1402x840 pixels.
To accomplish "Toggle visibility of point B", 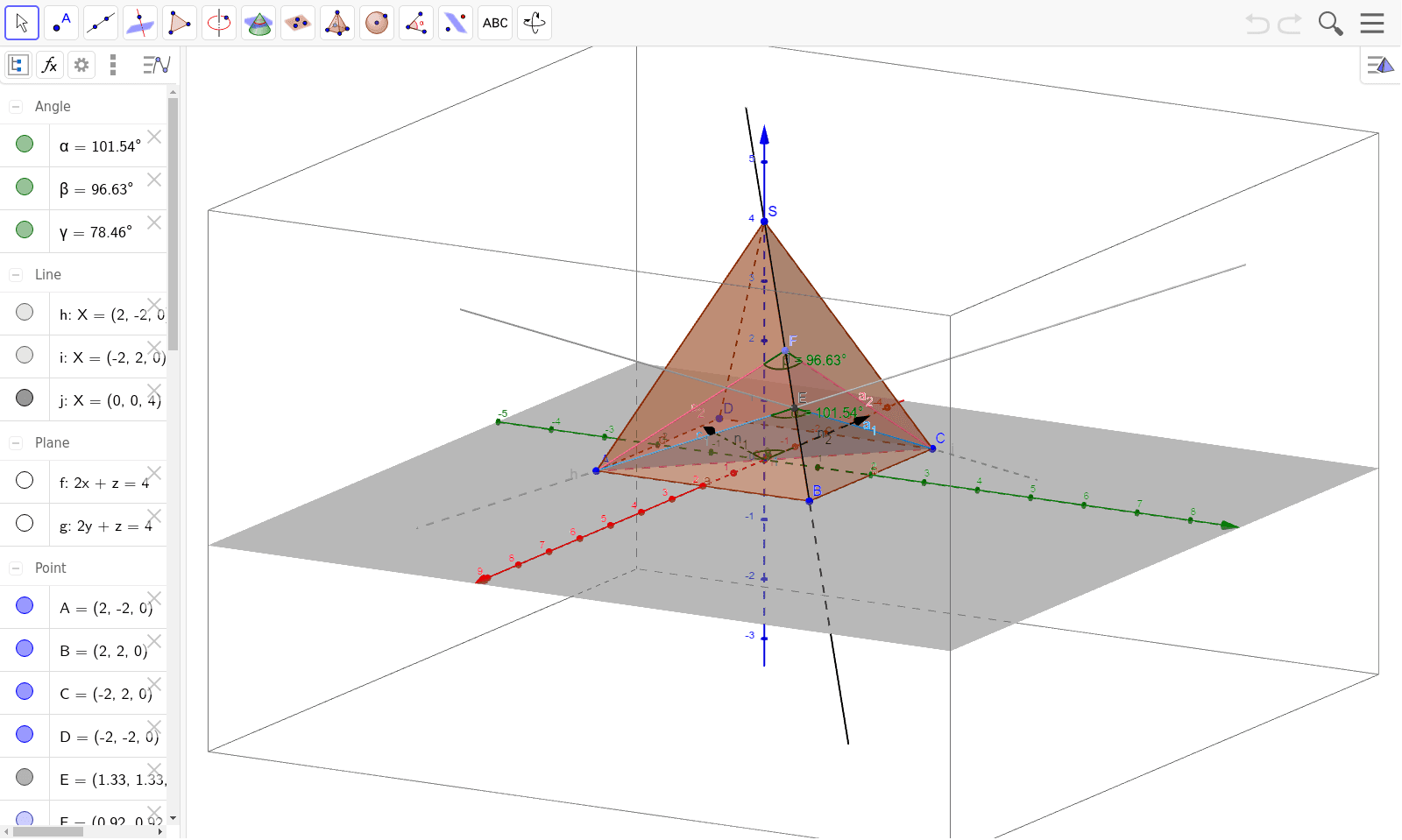I will pos(25,648).
